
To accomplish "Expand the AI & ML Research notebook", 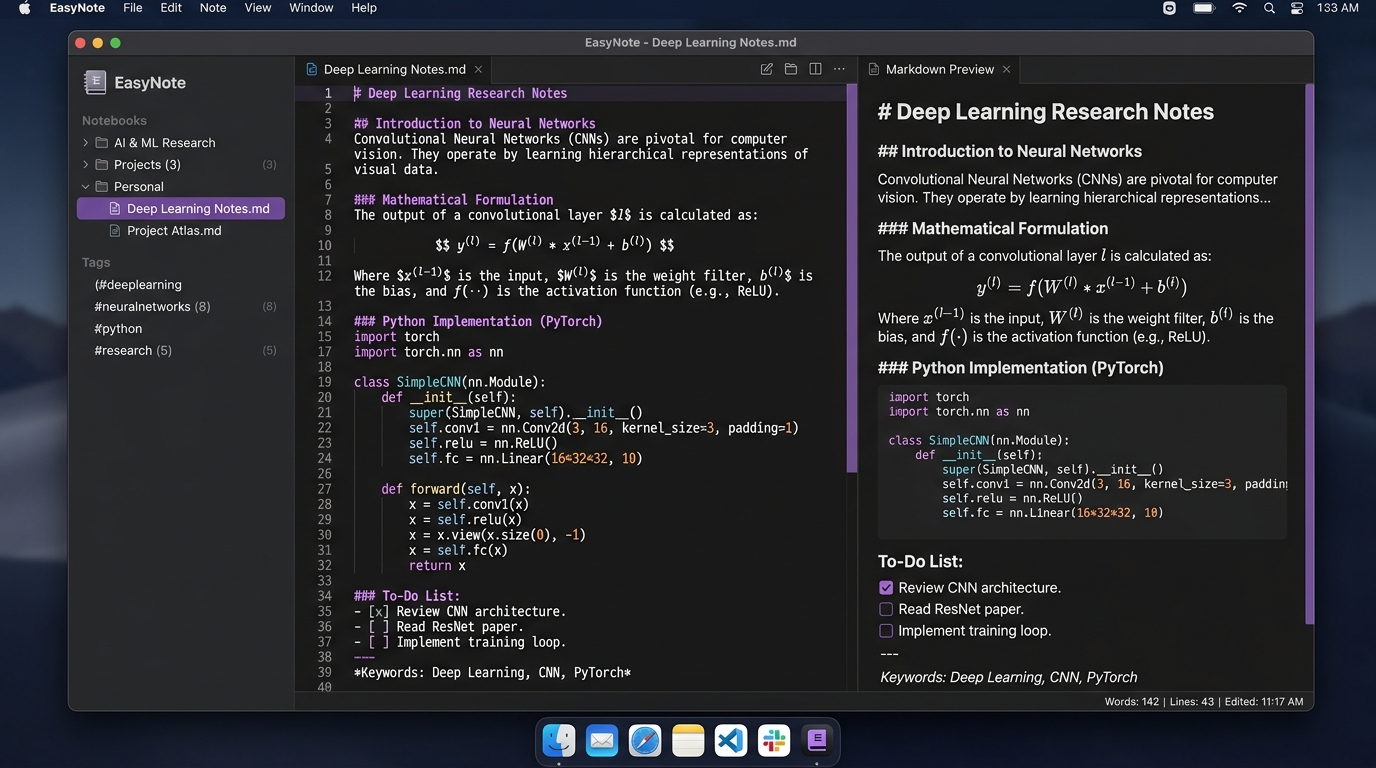I will pos(86,143).
